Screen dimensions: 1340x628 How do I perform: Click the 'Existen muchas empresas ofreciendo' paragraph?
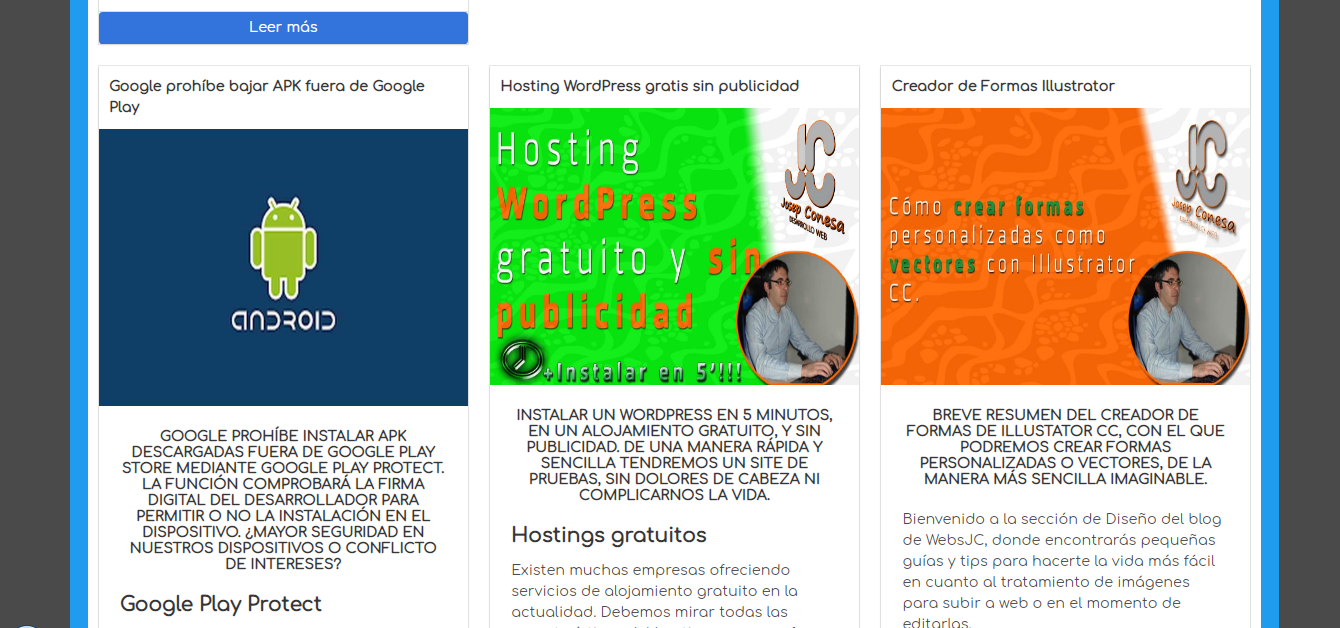click(x=654, y=590)
